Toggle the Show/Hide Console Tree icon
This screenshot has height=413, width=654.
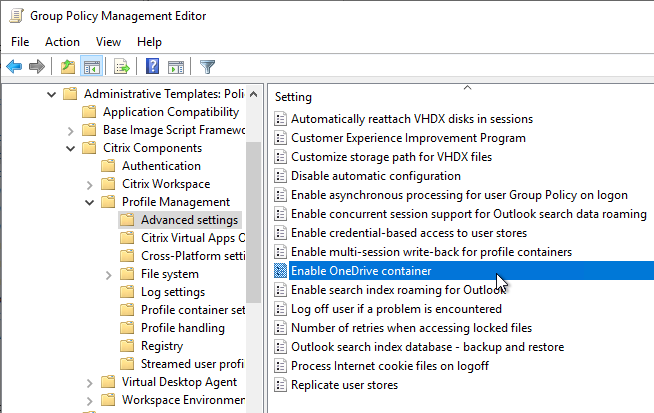[91, 67]
